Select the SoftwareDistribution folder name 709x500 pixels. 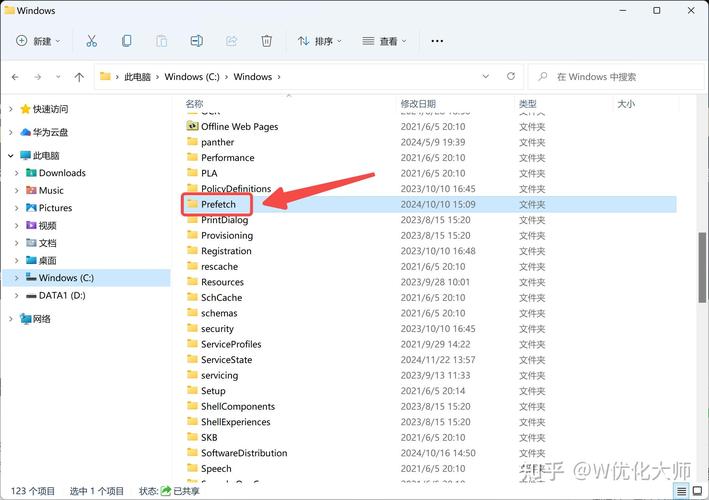[x=244, y=453]
